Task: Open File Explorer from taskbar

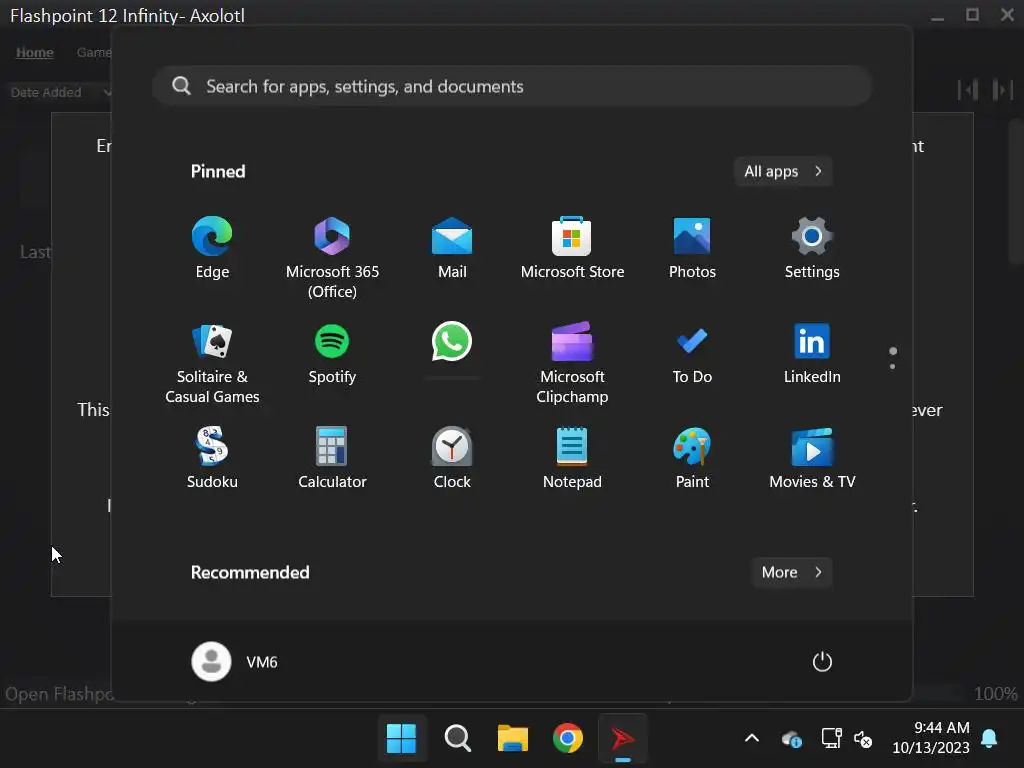Action: [513, 739]
